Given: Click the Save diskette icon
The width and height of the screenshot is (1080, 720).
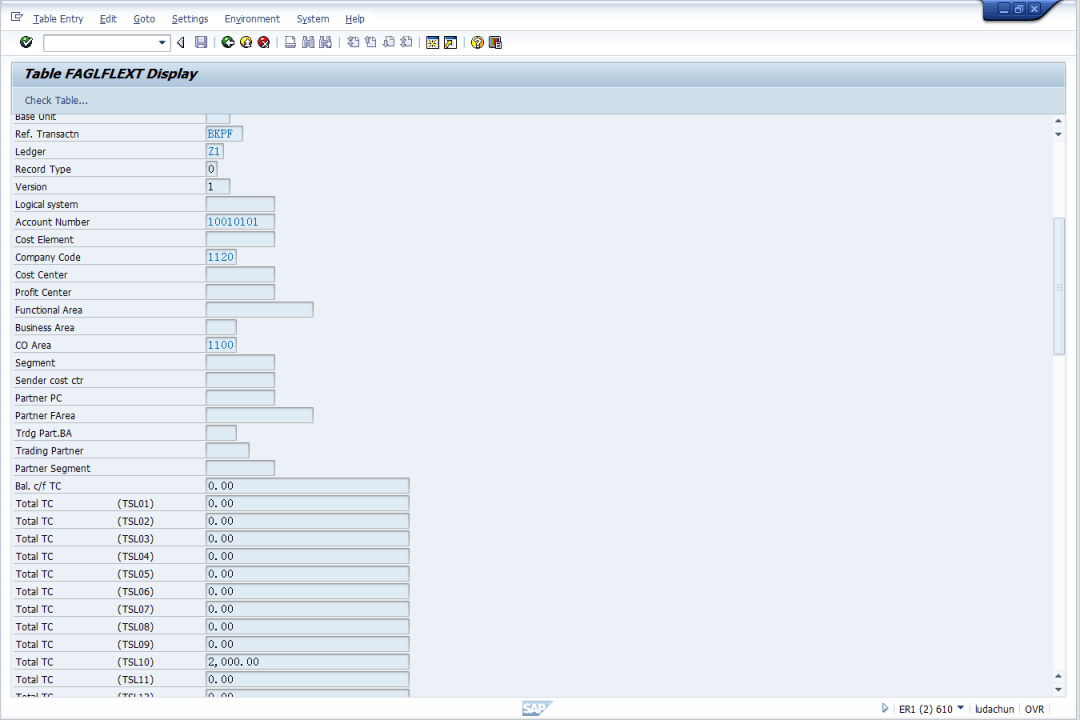Looking at the screenshot, I should tap(201, 42).
